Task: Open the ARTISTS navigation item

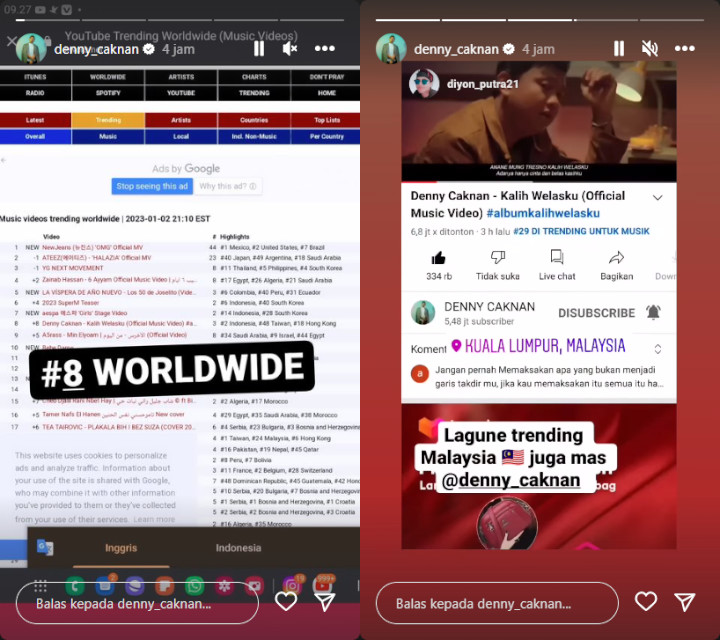Action: [181, 77]
